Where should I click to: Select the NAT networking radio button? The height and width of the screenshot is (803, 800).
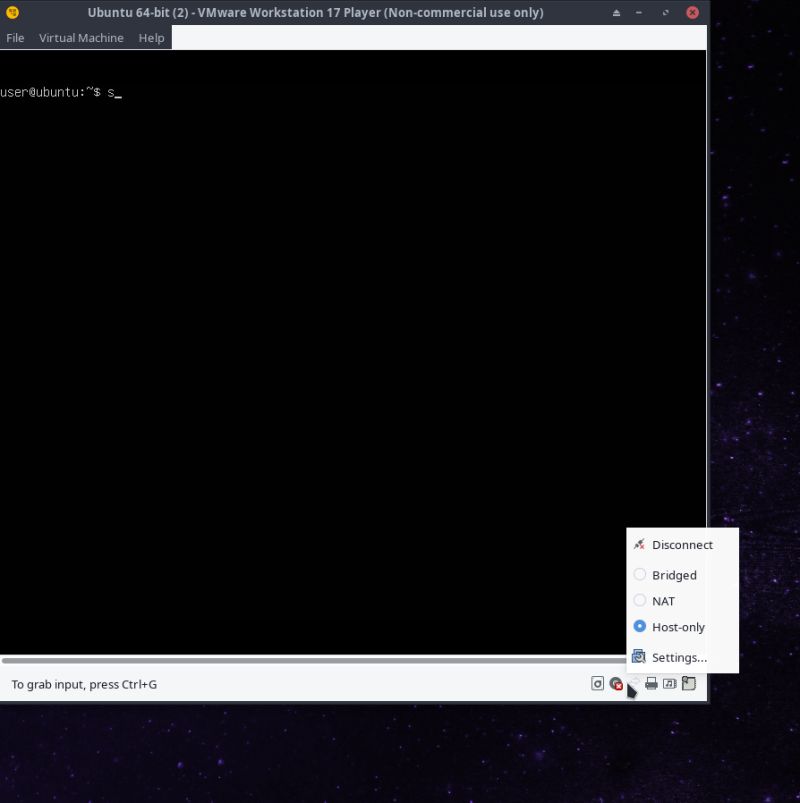pyautogui.click(x=640, y=600)
